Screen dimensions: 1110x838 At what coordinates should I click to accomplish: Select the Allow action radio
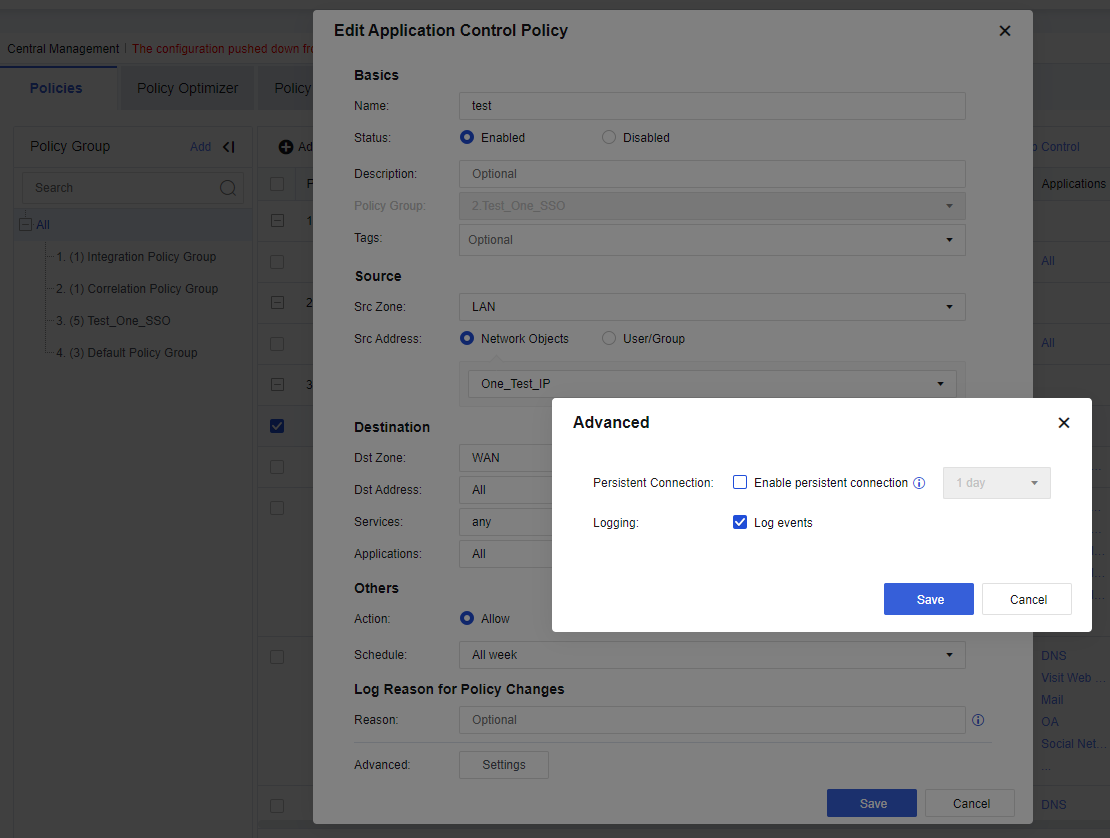click(467, 618)
